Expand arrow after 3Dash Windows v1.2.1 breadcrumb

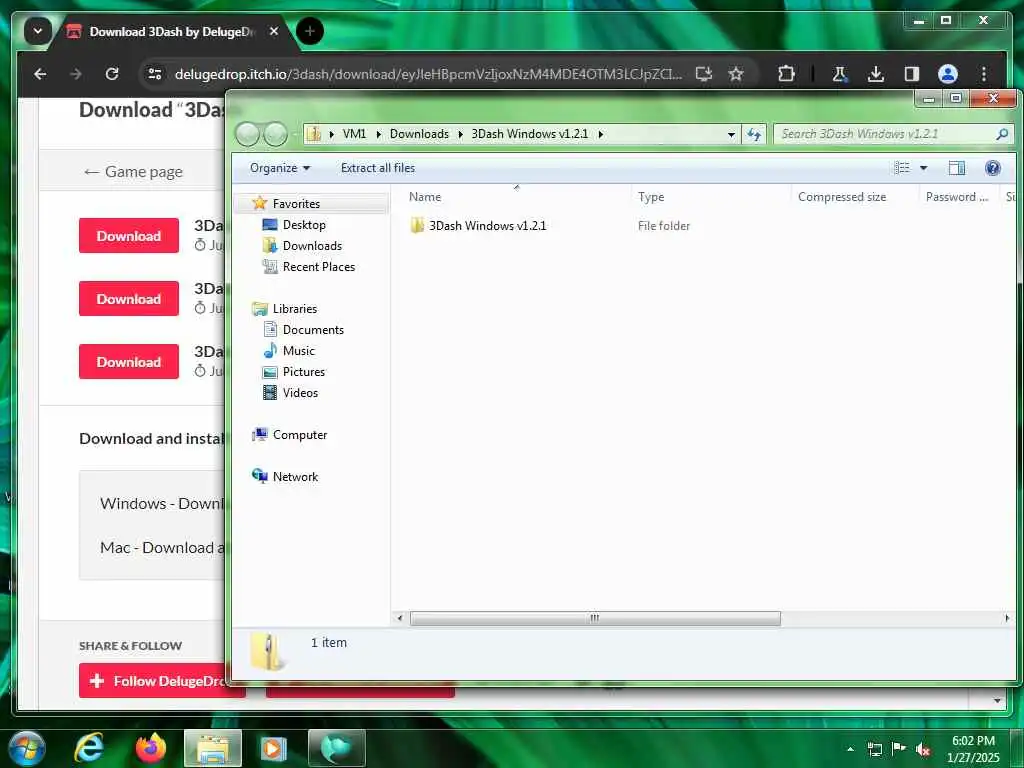pos(601,134)
